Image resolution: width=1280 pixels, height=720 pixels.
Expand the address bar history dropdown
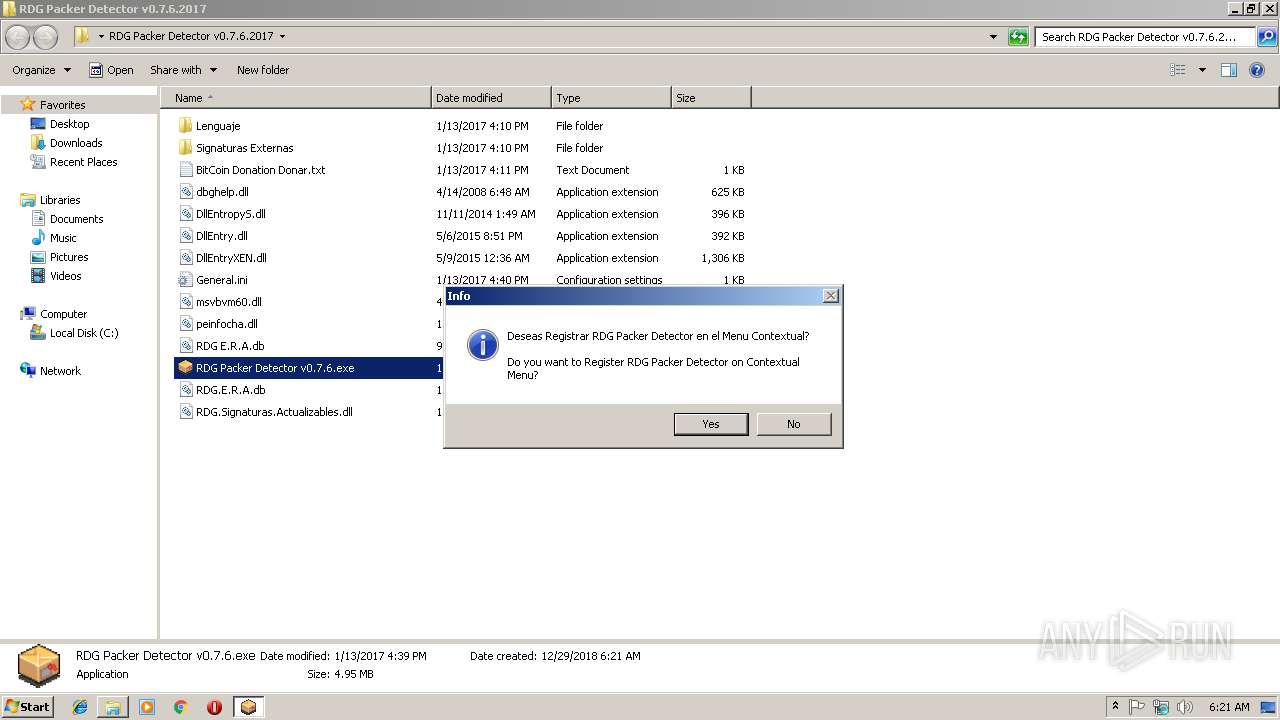tap(993, 37)
